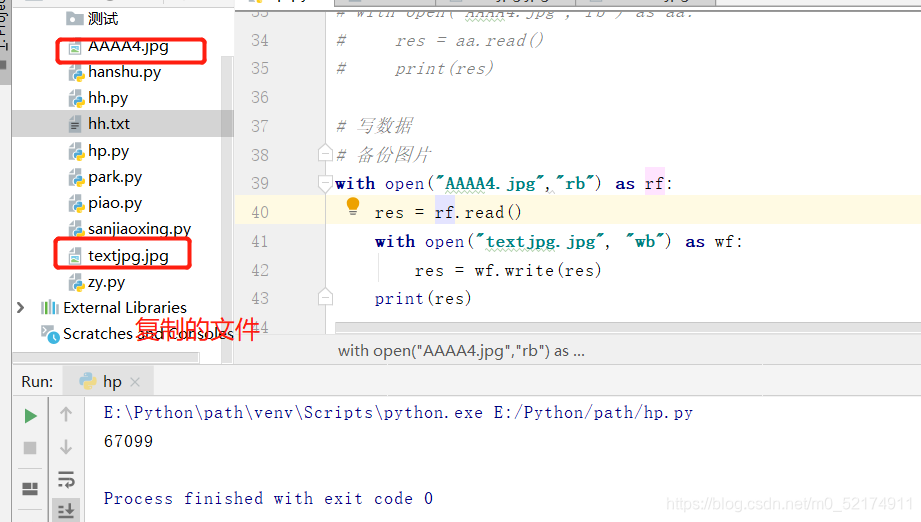Click the '# 写数据' comment on line 37
The height and width of the screenshot is (522, 921).
coord(375,126)
